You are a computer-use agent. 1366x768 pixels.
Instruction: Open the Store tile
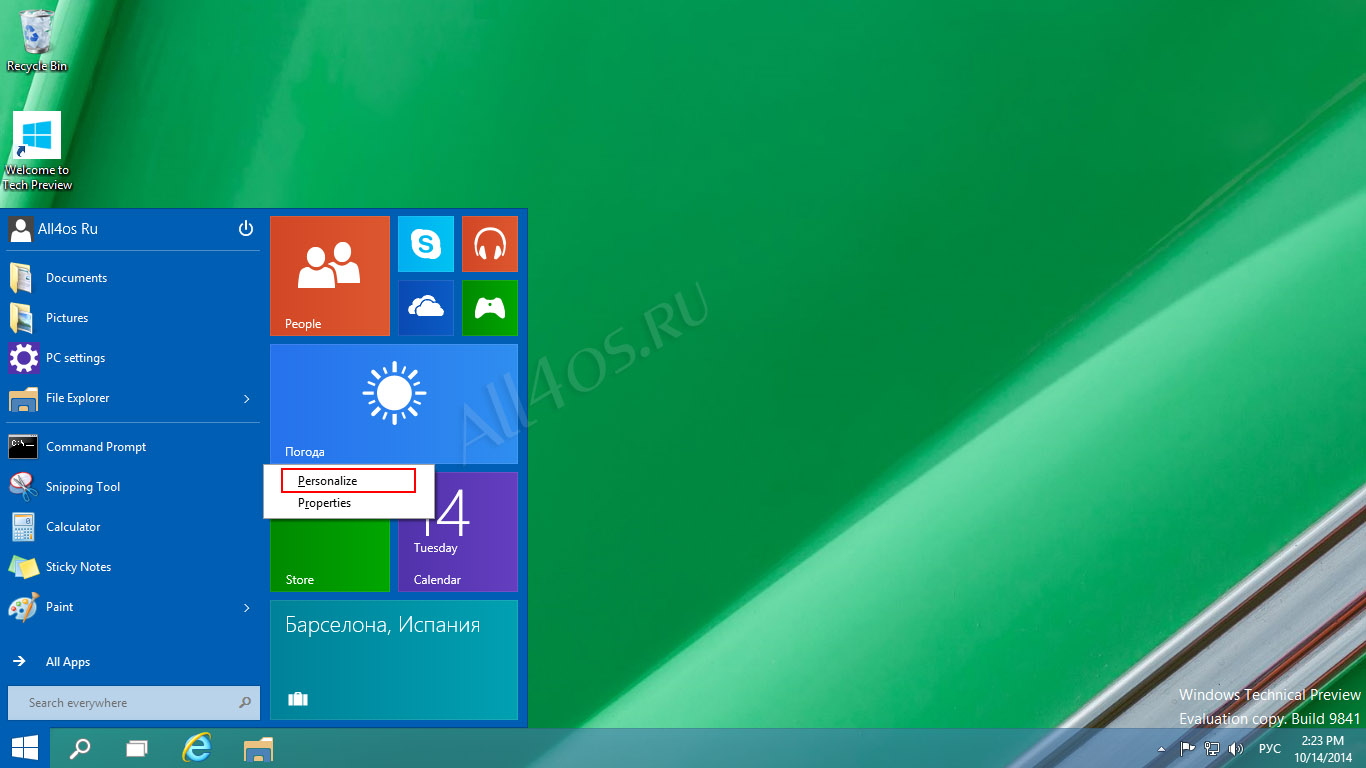click(x=330, y=556)
